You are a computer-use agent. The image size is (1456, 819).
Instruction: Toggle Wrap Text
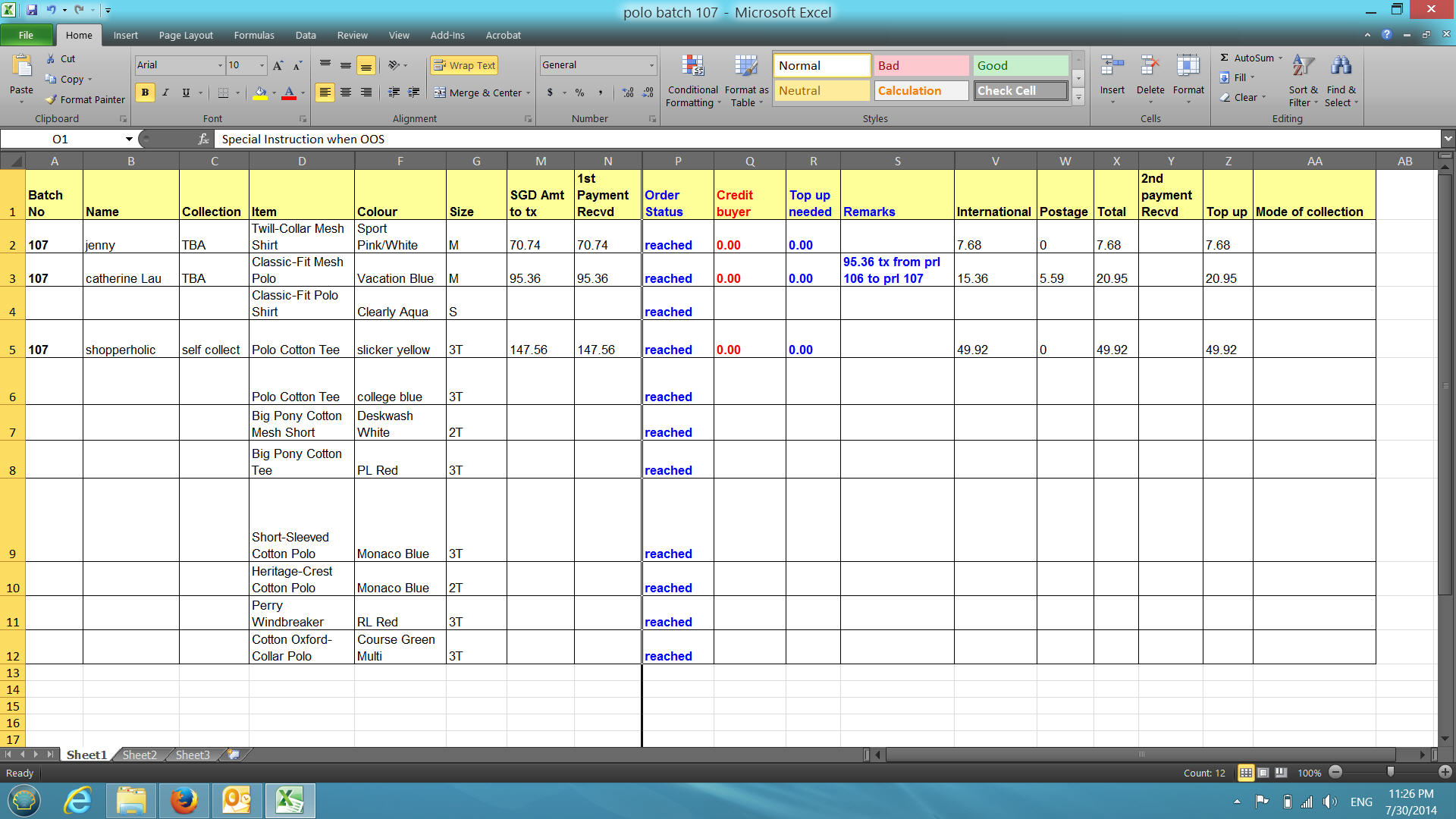pyautogui.click(x=464, y=65)
